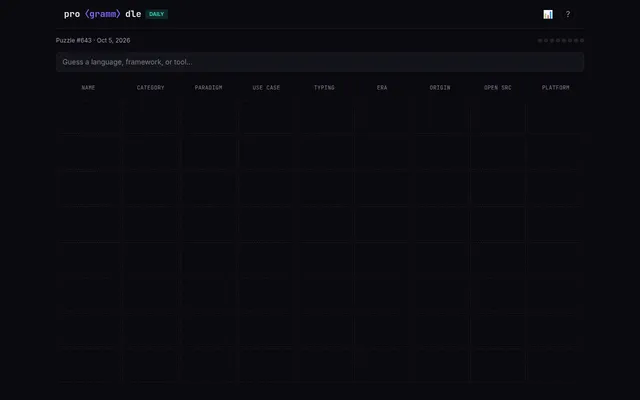Screen dimensions: 640x400
Task: Focus the guess language search field
Action: [x=320, y=62]
